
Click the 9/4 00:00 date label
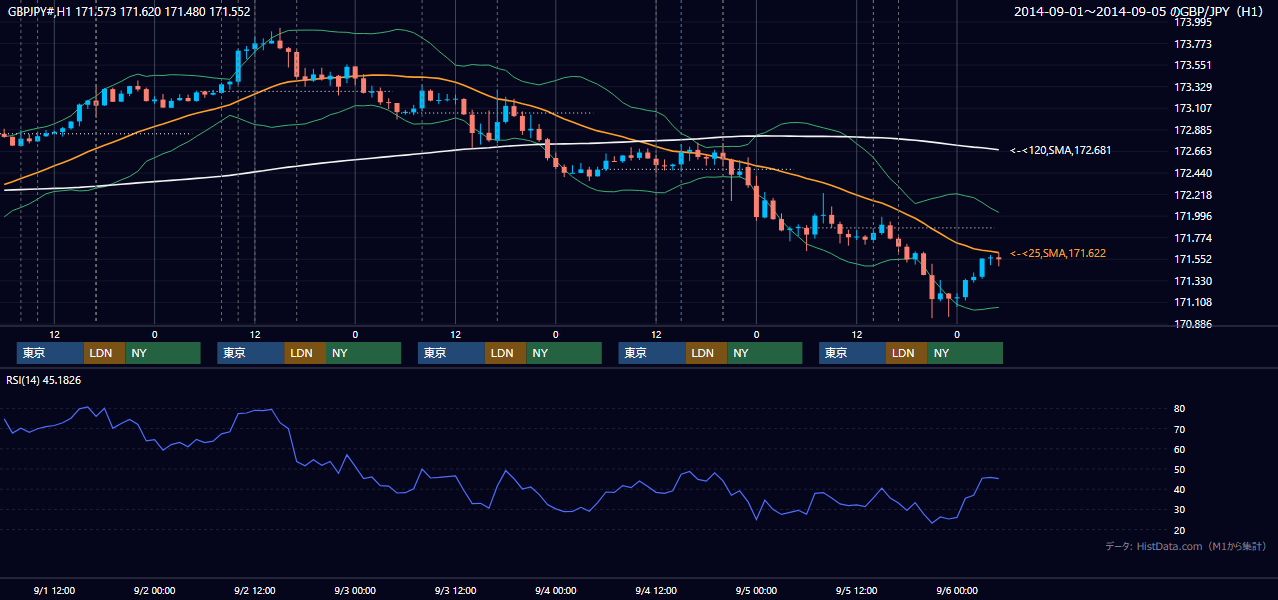pyautogui.click(x=555, y=590)
